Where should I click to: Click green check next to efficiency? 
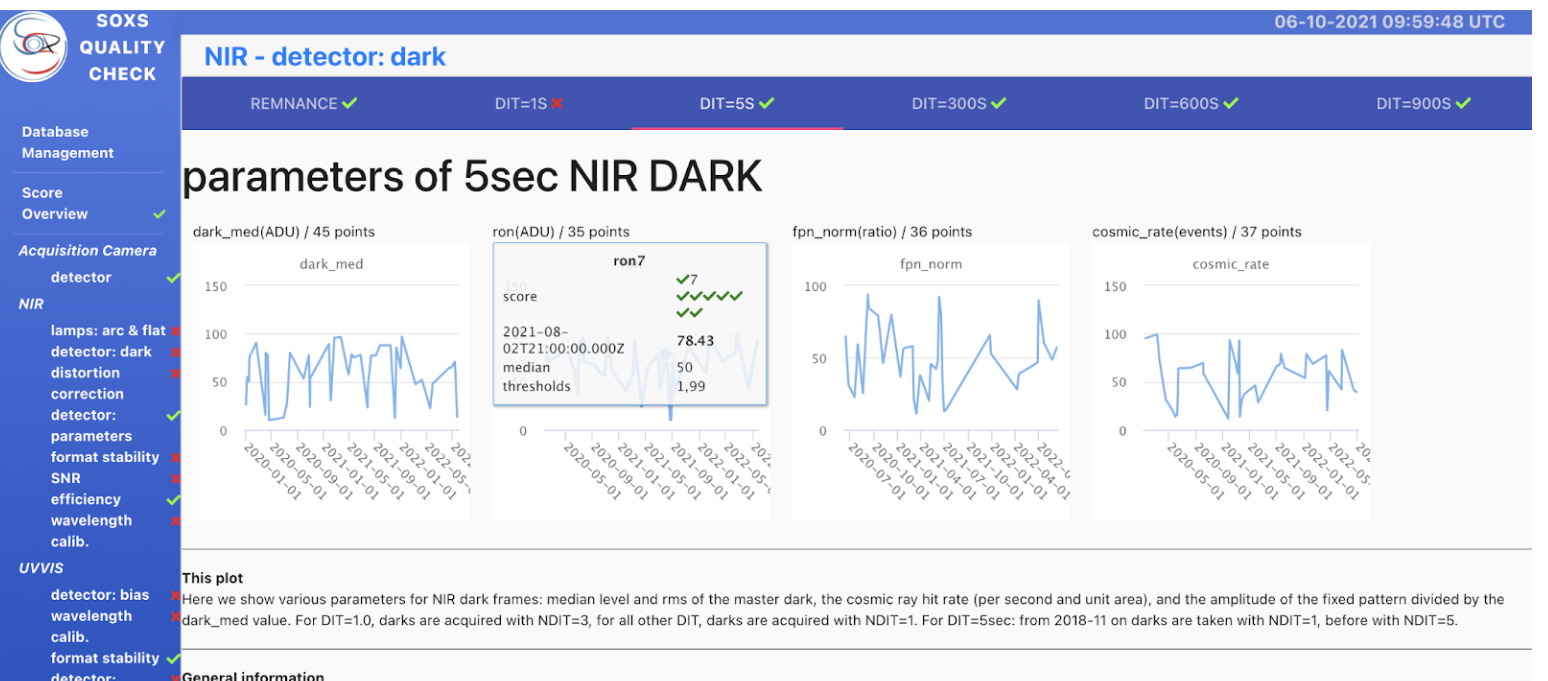click(173, 499)
